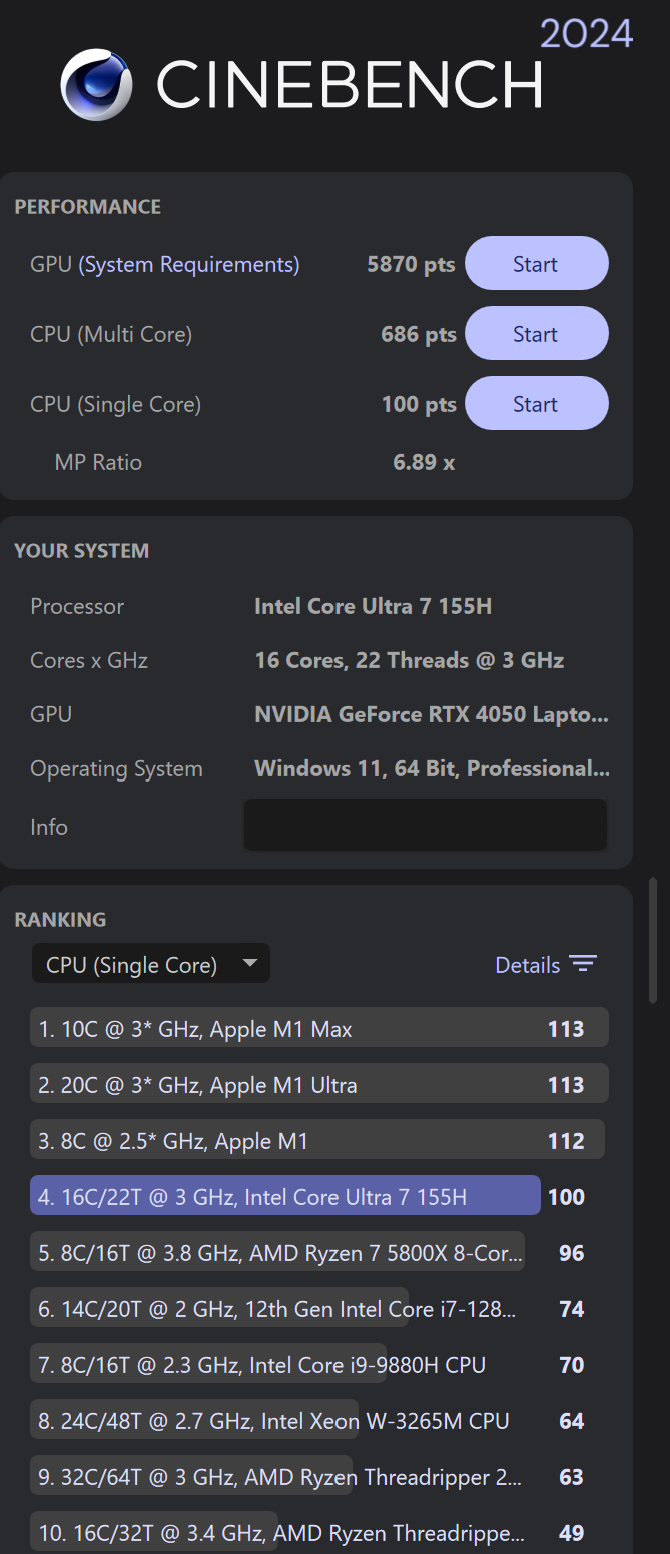Screen dimensions: 670x1554
Task: Start the CPU Multi Core test
Action: [536, 334]
